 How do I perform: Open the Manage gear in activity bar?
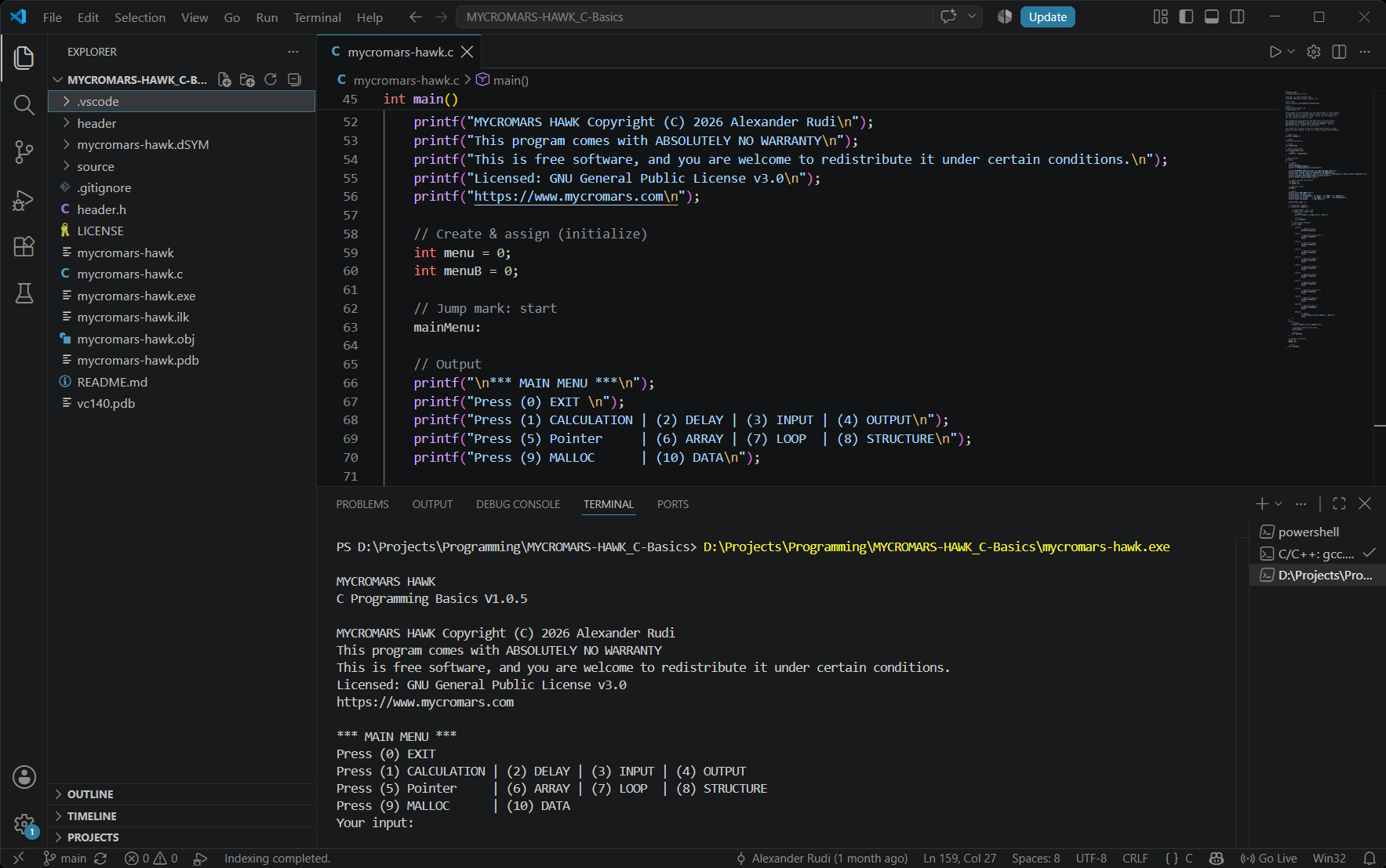24,824
